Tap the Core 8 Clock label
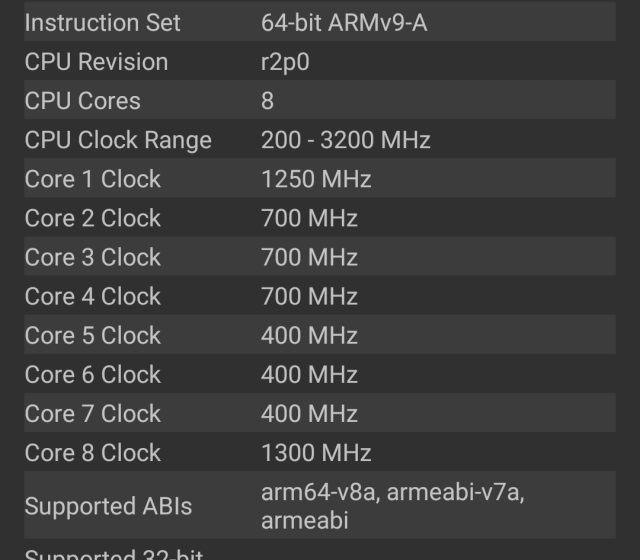This screenshot has width=640, height=560. point(92,452)
